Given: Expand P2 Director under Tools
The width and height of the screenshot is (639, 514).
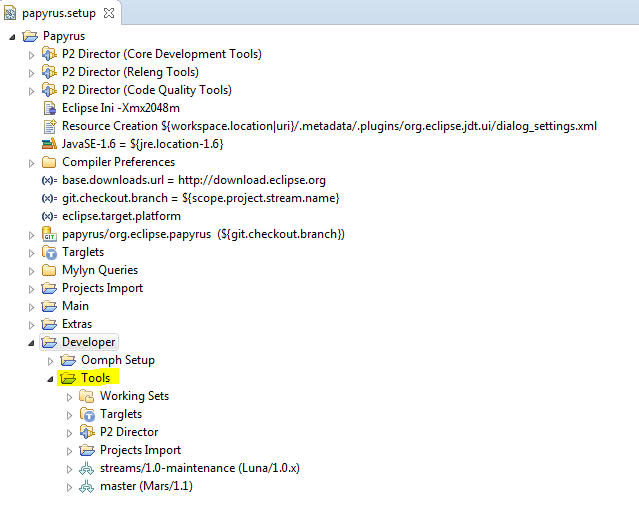Looking at the screenshot, I should (70, 433).
